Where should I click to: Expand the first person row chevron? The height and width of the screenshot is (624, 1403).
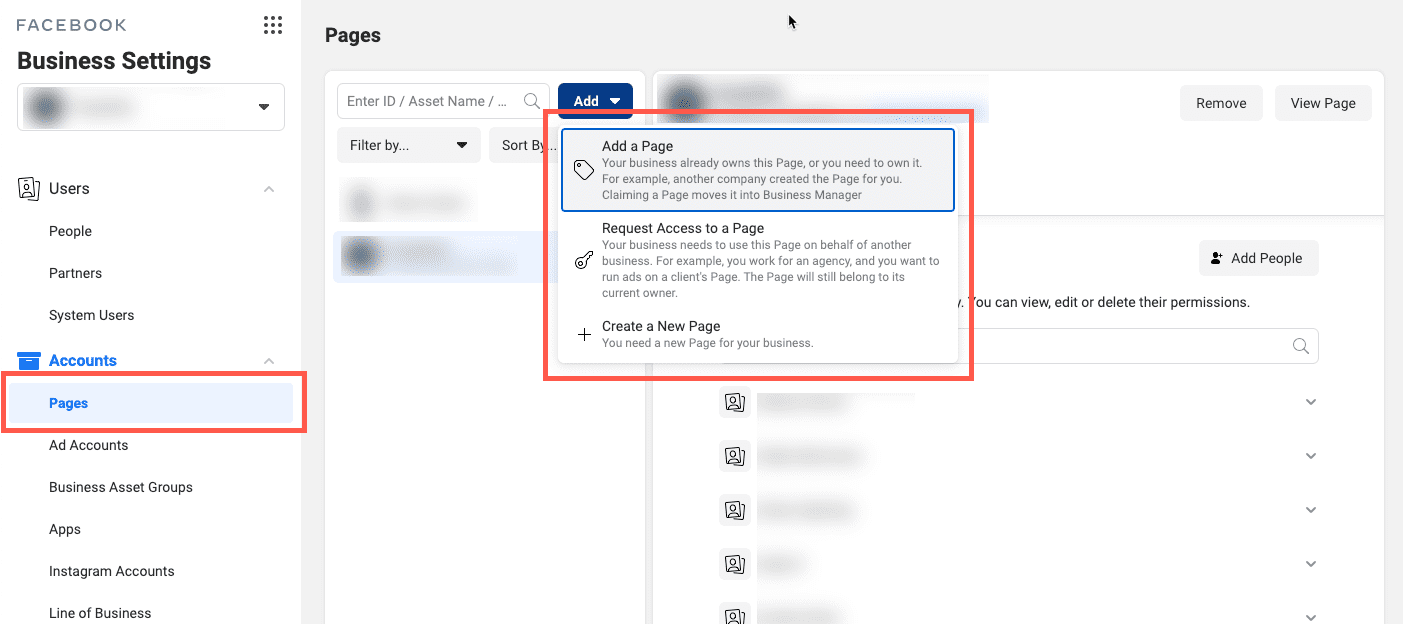pos(1311,402)
